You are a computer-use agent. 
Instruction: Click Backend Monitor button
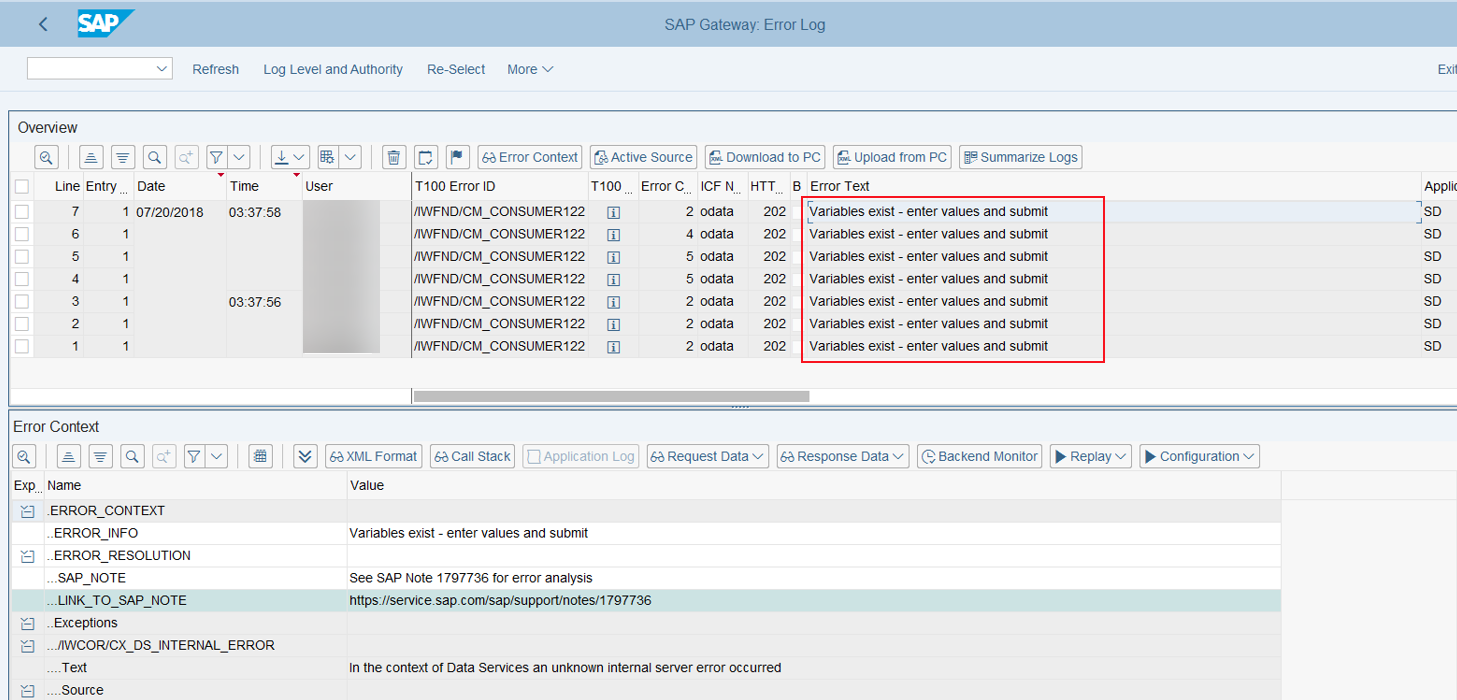pyautogui.click(x=979, y=456)
